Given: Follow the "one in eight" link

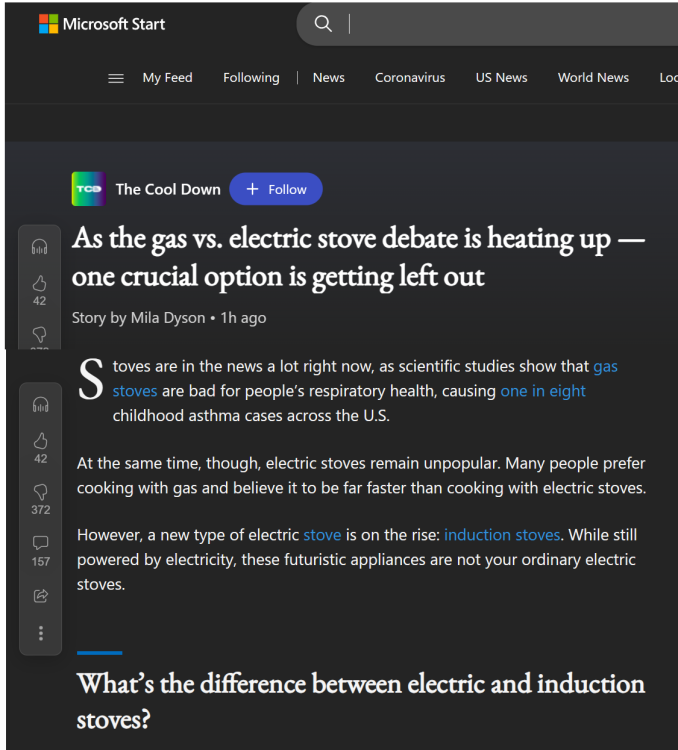Looking at the screenshot, I should point(543,391).
